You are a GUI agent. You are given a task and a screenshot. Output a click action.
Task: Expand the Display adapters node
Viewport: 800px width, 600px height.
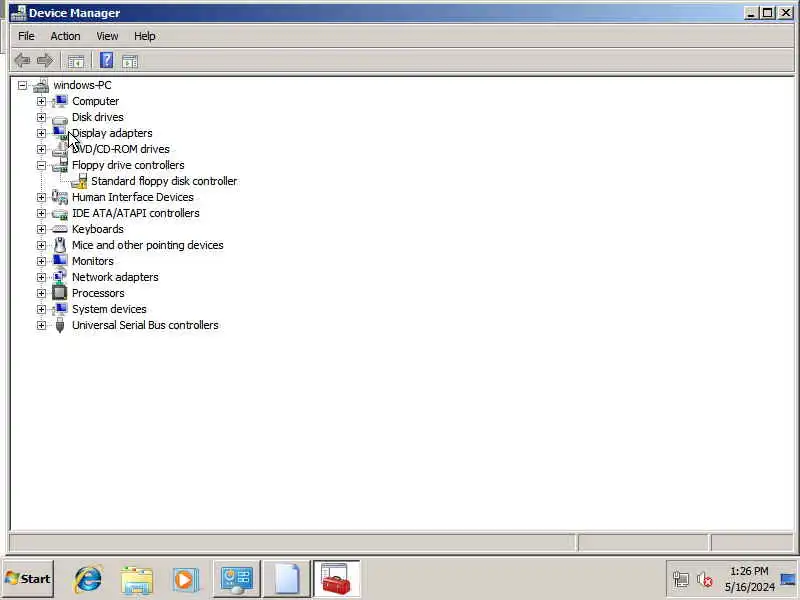pyautogui.click(x=41, y=133)
